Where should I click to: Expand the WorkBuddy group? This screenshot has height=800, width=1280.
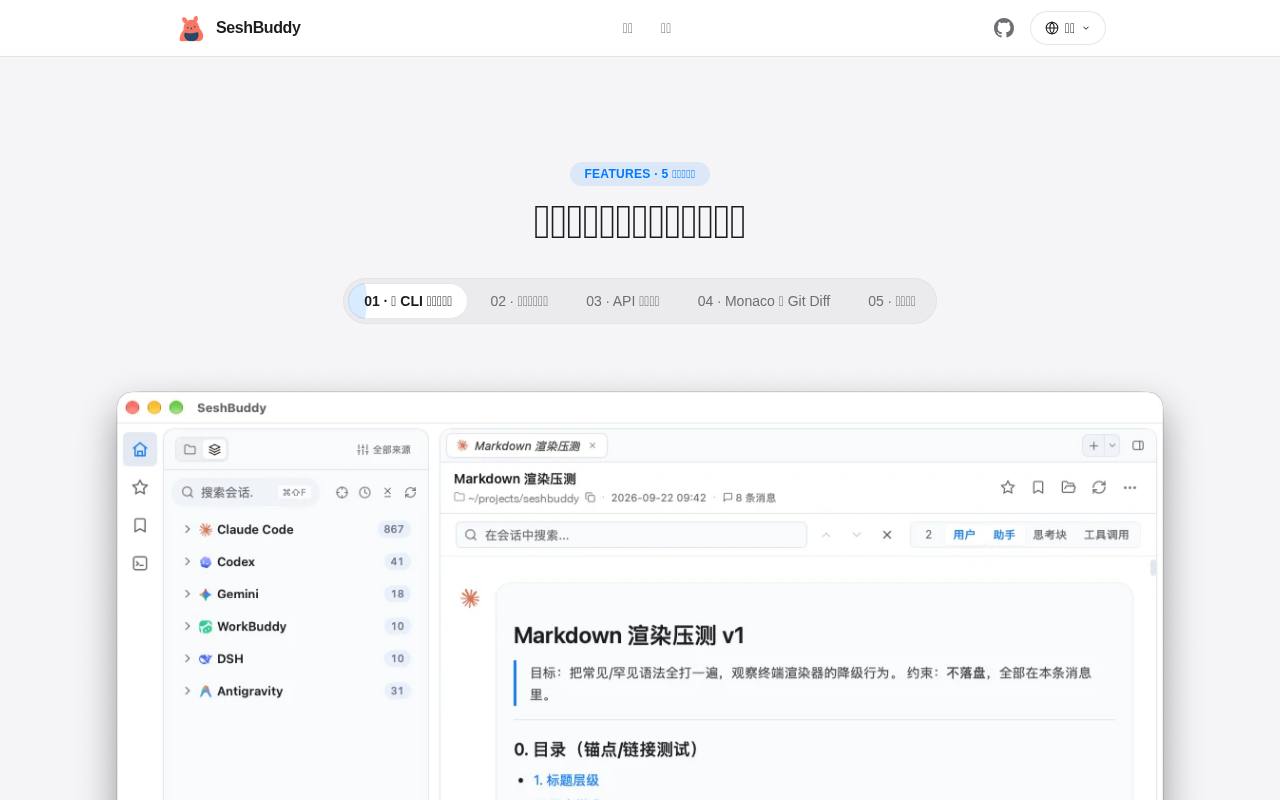(x=187, y=626)
